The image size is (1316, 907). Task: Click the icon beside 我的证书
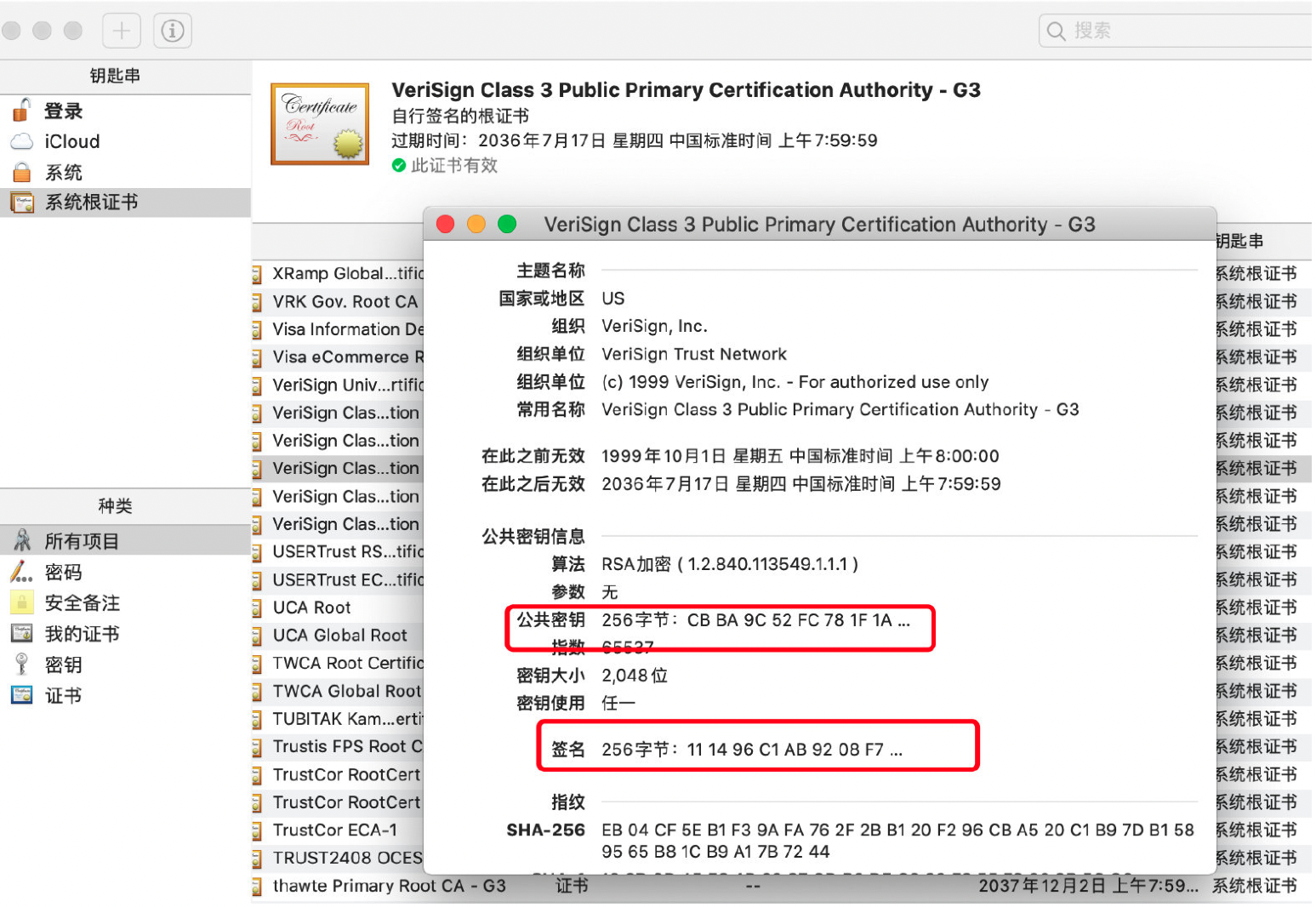(x=21, y=633)
